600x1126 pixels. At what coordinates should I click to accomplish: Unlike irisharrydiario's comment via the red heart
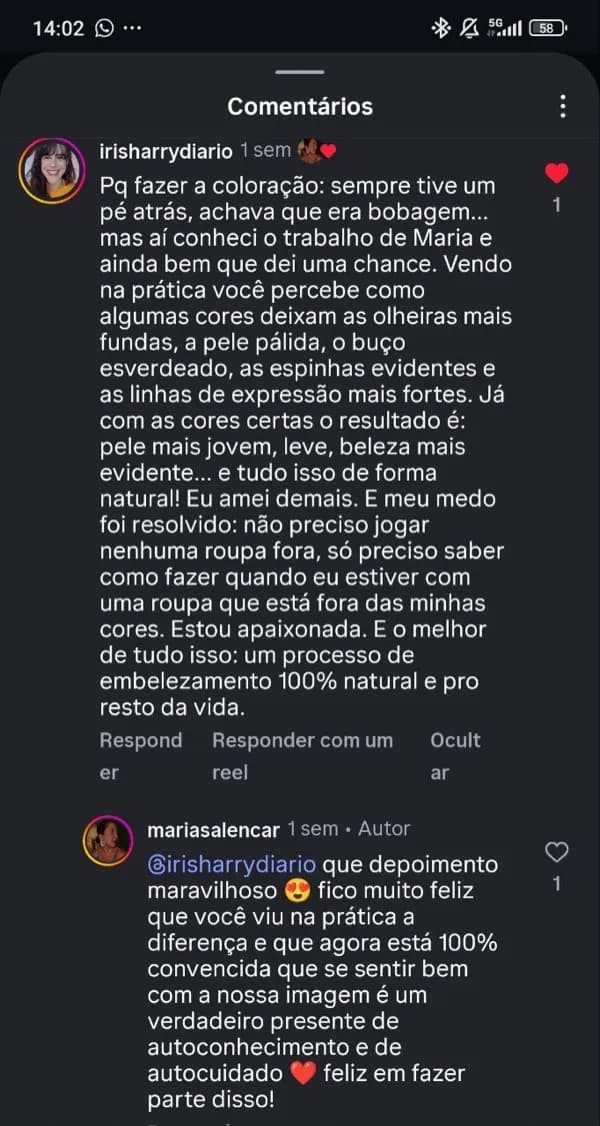(x=556, y=173)
